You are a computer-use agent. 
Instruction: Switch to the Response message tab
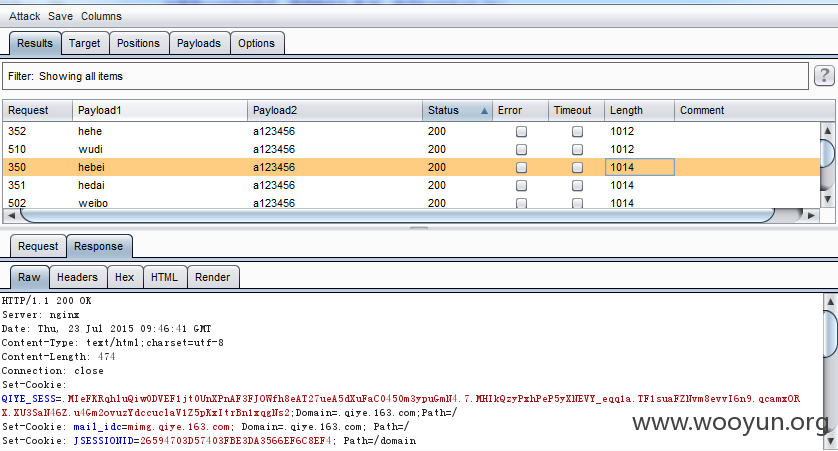click(x=98, y=246)
